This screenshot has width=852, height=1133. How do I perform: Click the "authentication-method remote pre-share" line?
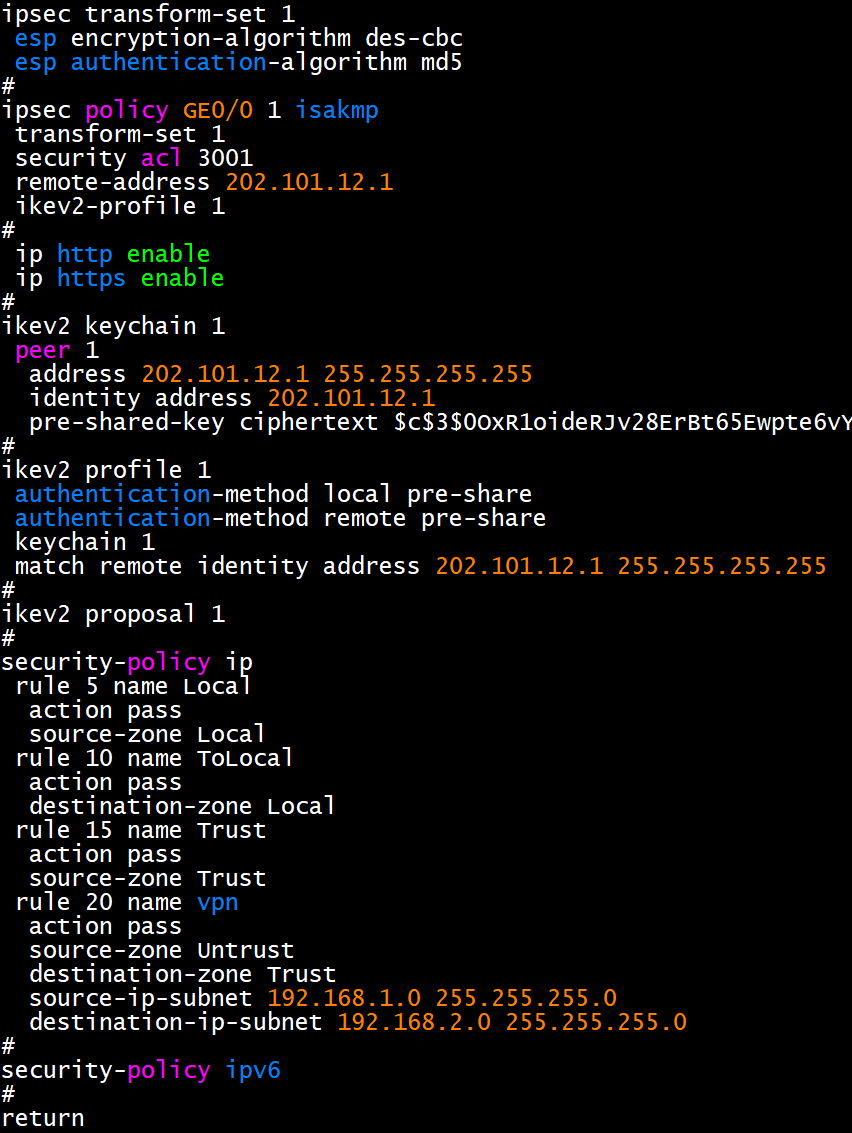280,518
